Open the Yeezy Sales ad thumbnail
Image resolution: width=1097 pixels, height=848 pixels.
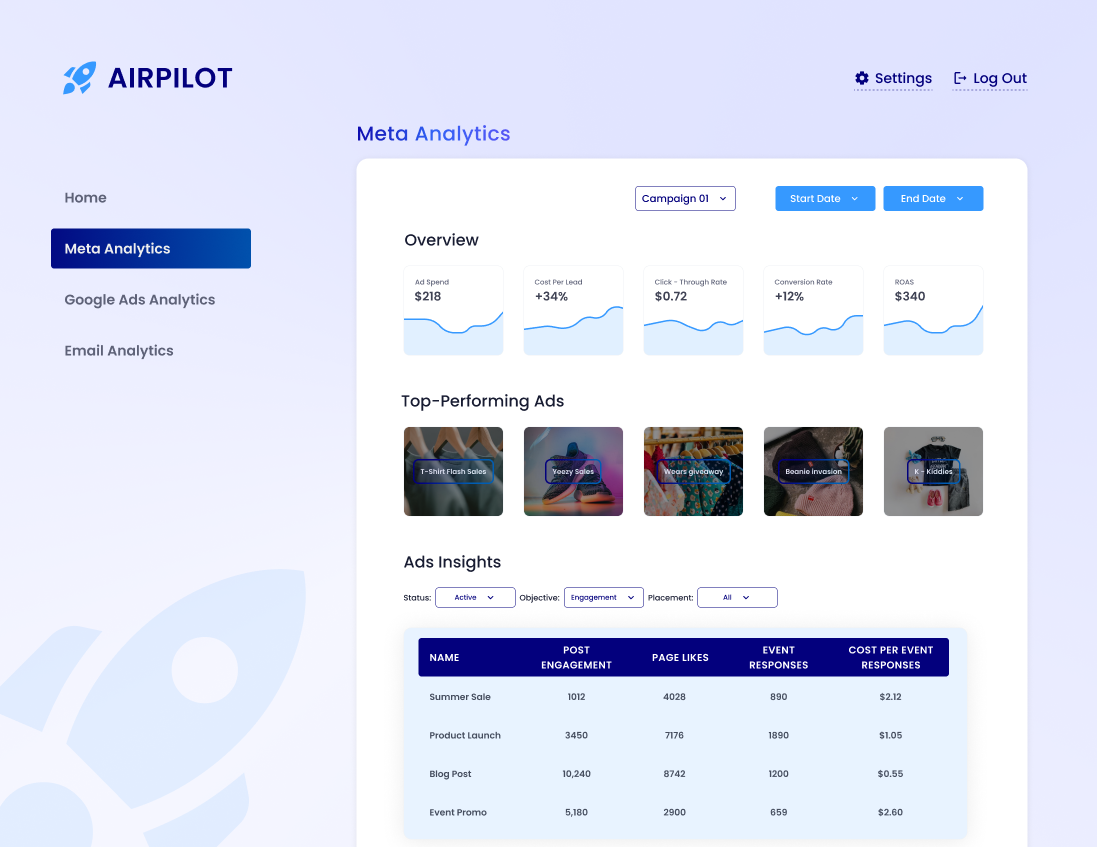(x=573, y=472)
